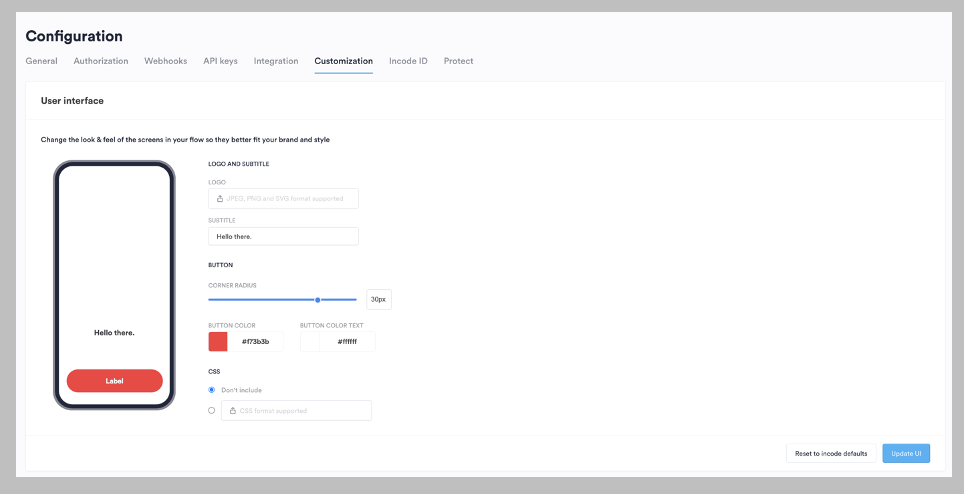Click the #f73b3b button color hex field
Image resolution: width=964 pixels, height=494 pixels.
pos(255,342)
